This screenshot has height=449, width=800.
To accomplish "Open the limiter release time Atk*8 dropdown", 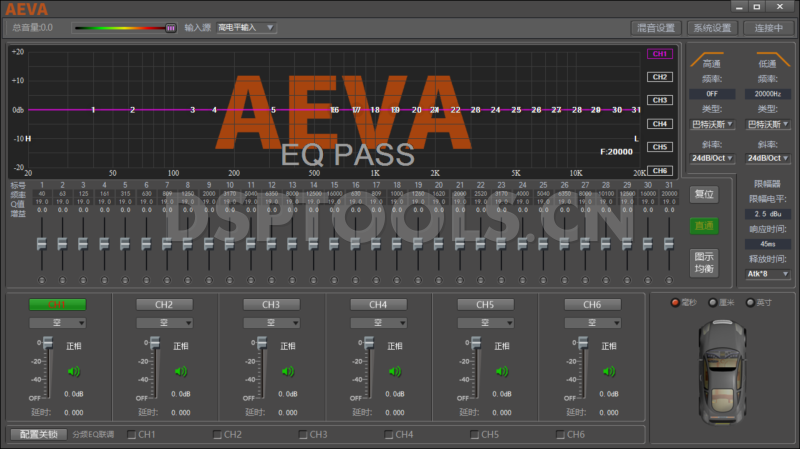I will tap(768, 274).
